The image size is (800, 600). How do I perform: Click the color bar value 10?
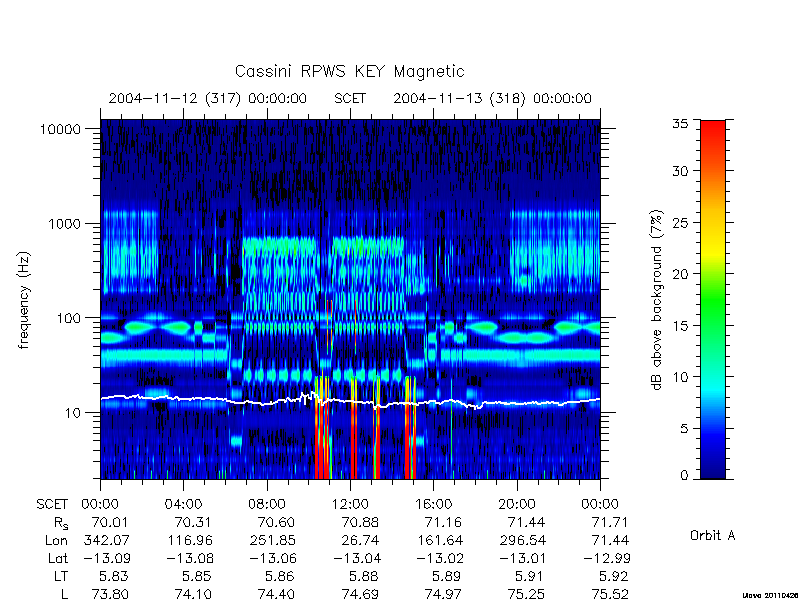coord(680,377)
